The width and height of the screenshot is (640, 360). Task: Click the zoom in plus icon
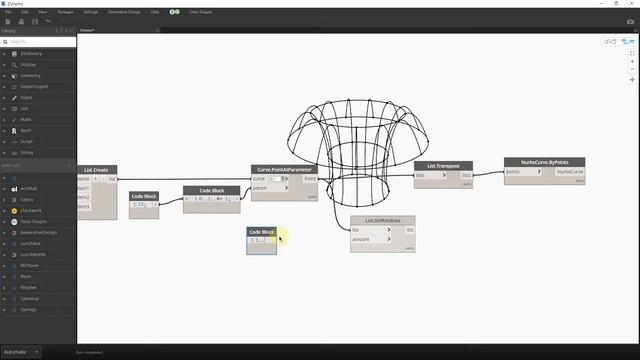[632, 61]
